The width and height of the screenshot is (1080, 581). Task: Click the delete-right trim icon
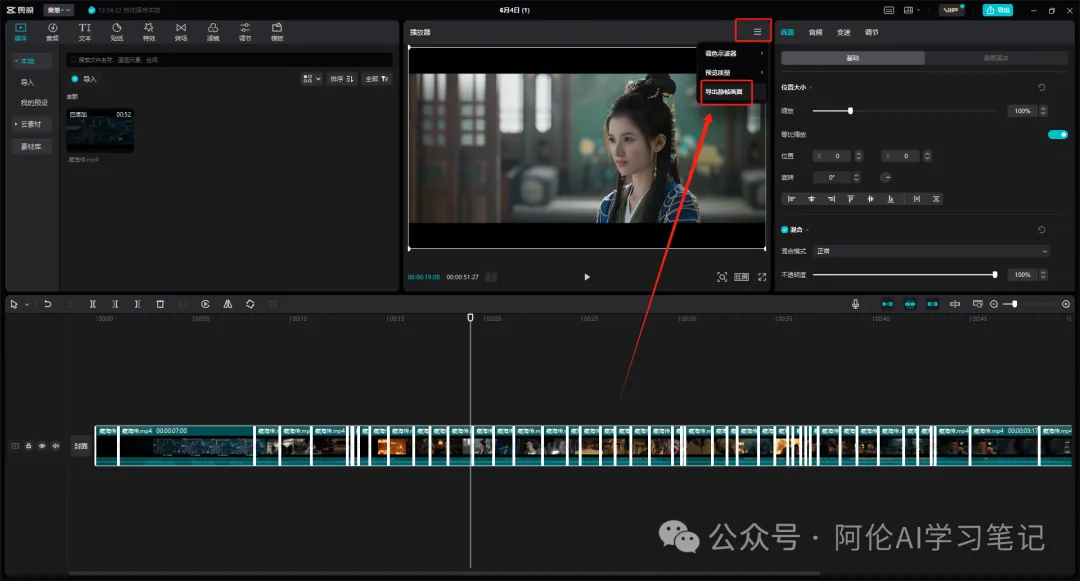[138, 304]
